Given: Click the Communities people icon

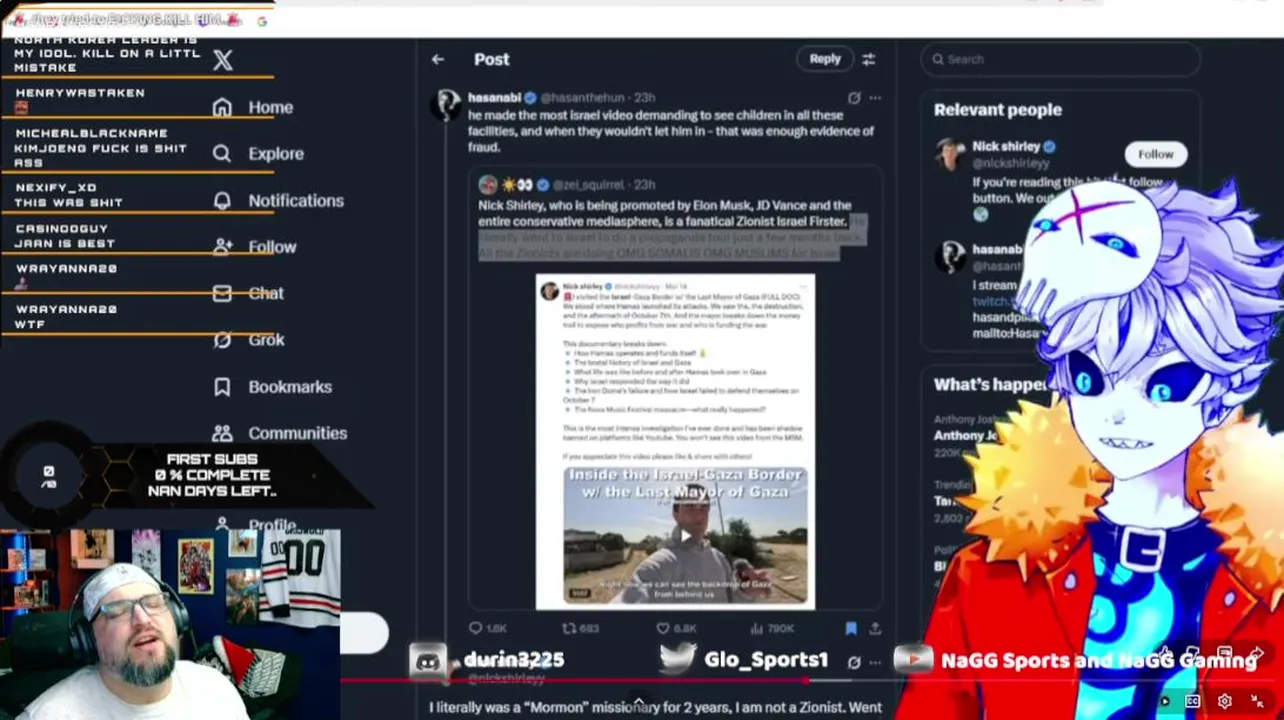Looking at the screenshot, I should click(222, 433).
